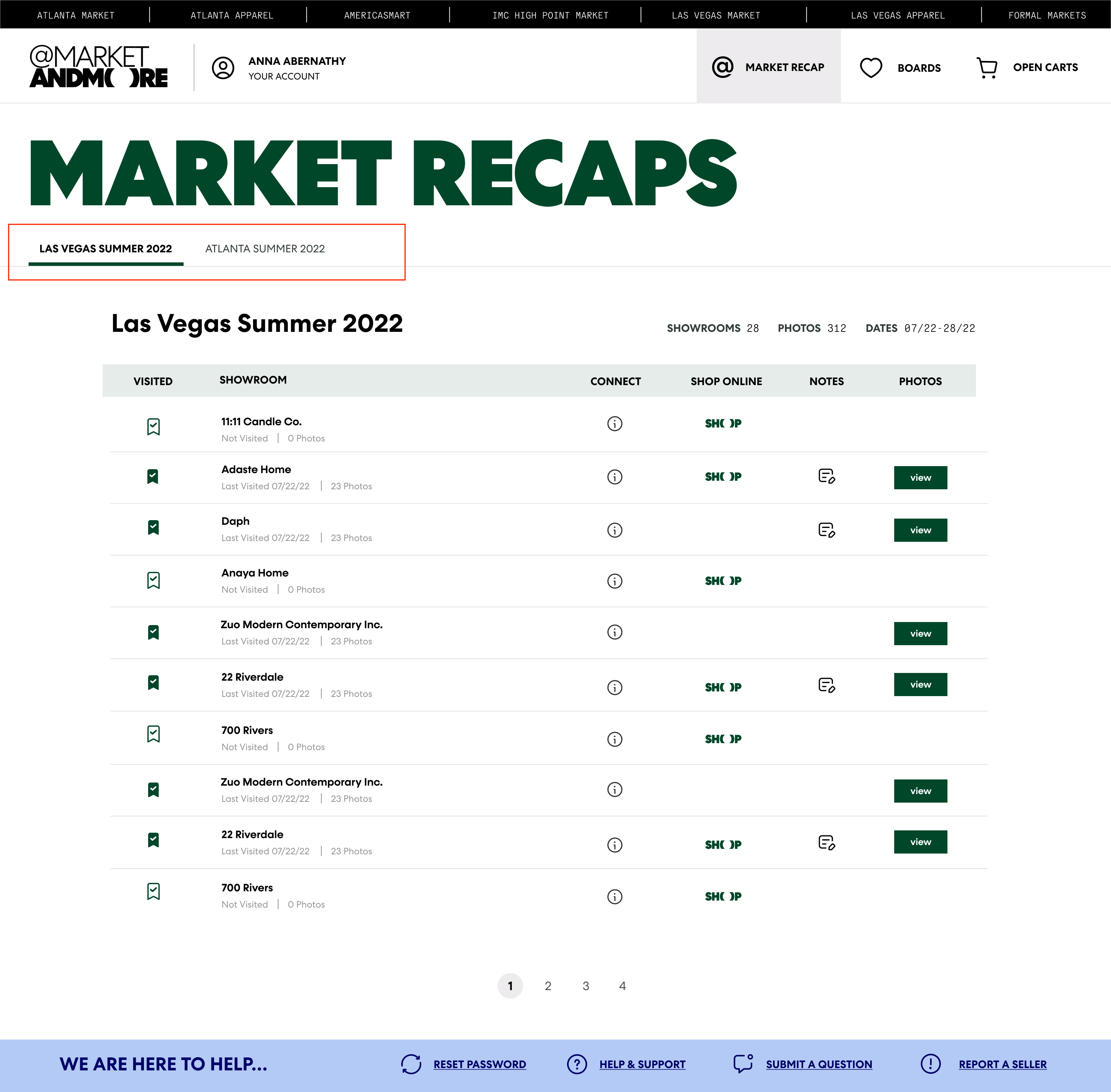Click the Reset Password refresh icon
Screen dimensions: 1111x1092
pos(411,1064)
